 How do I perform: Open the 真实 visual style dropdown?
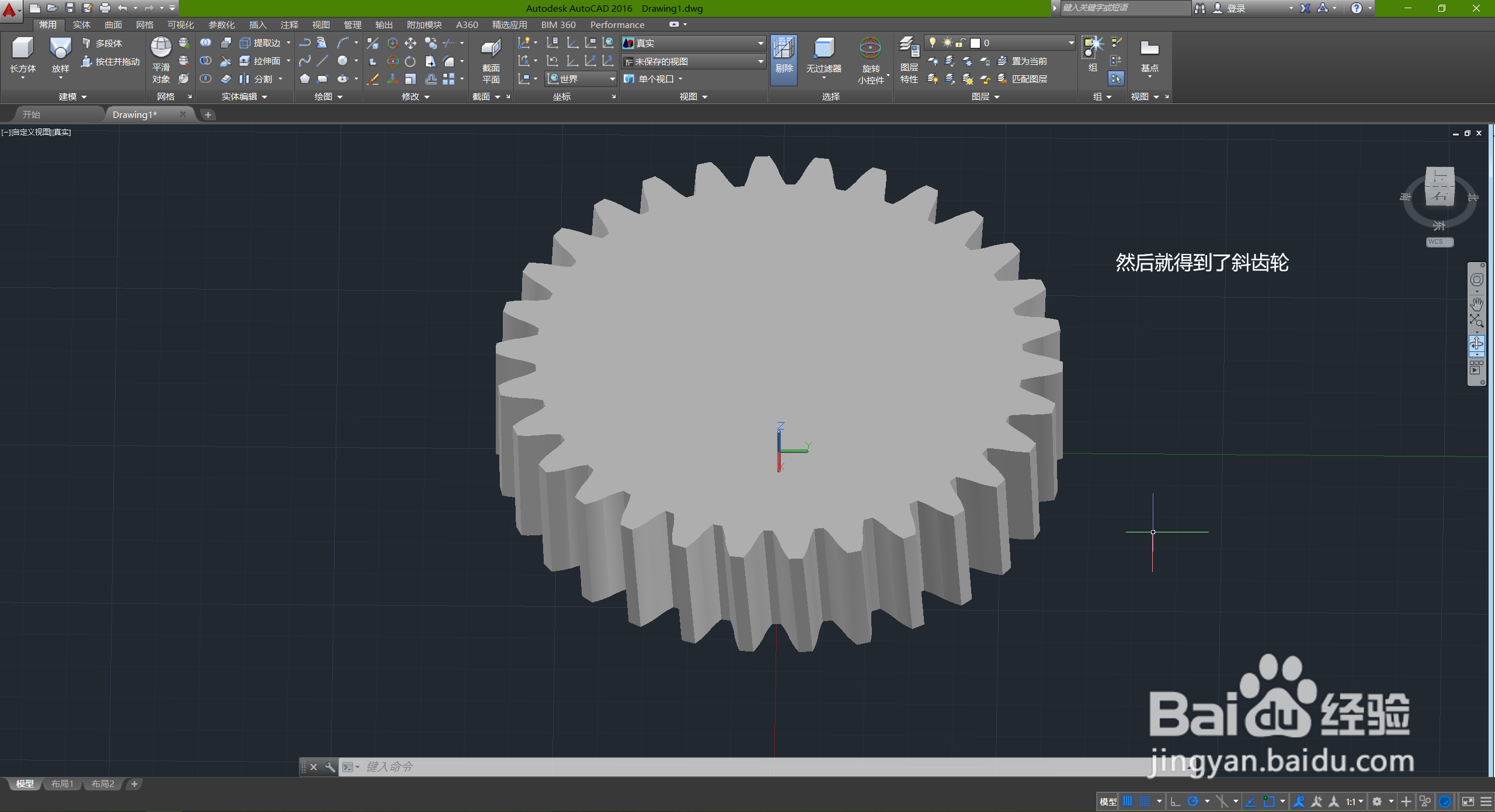[x=760, y=43]
